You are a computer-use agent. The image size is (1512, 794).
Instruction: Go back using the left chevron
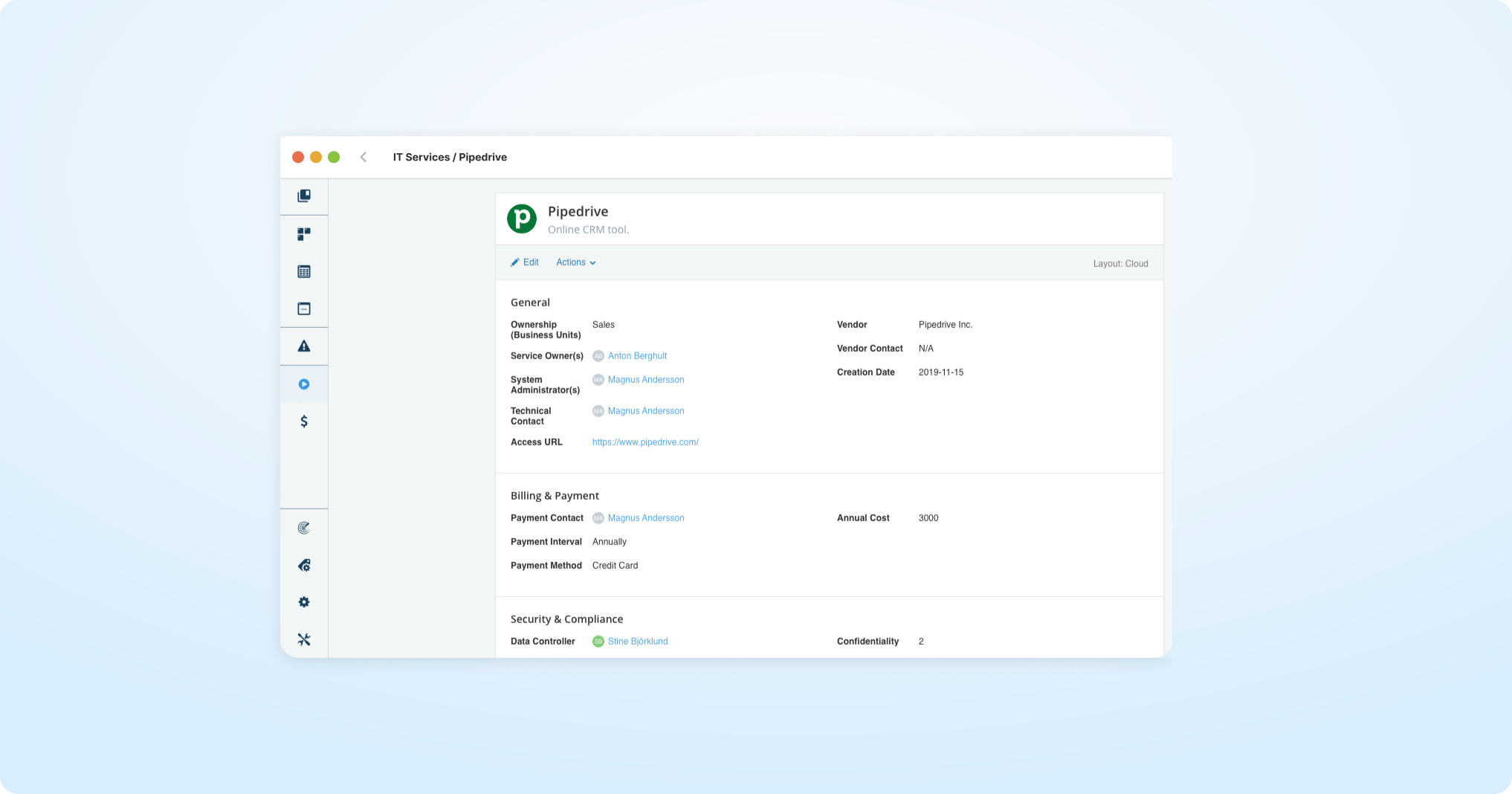(x=364, y=157)
